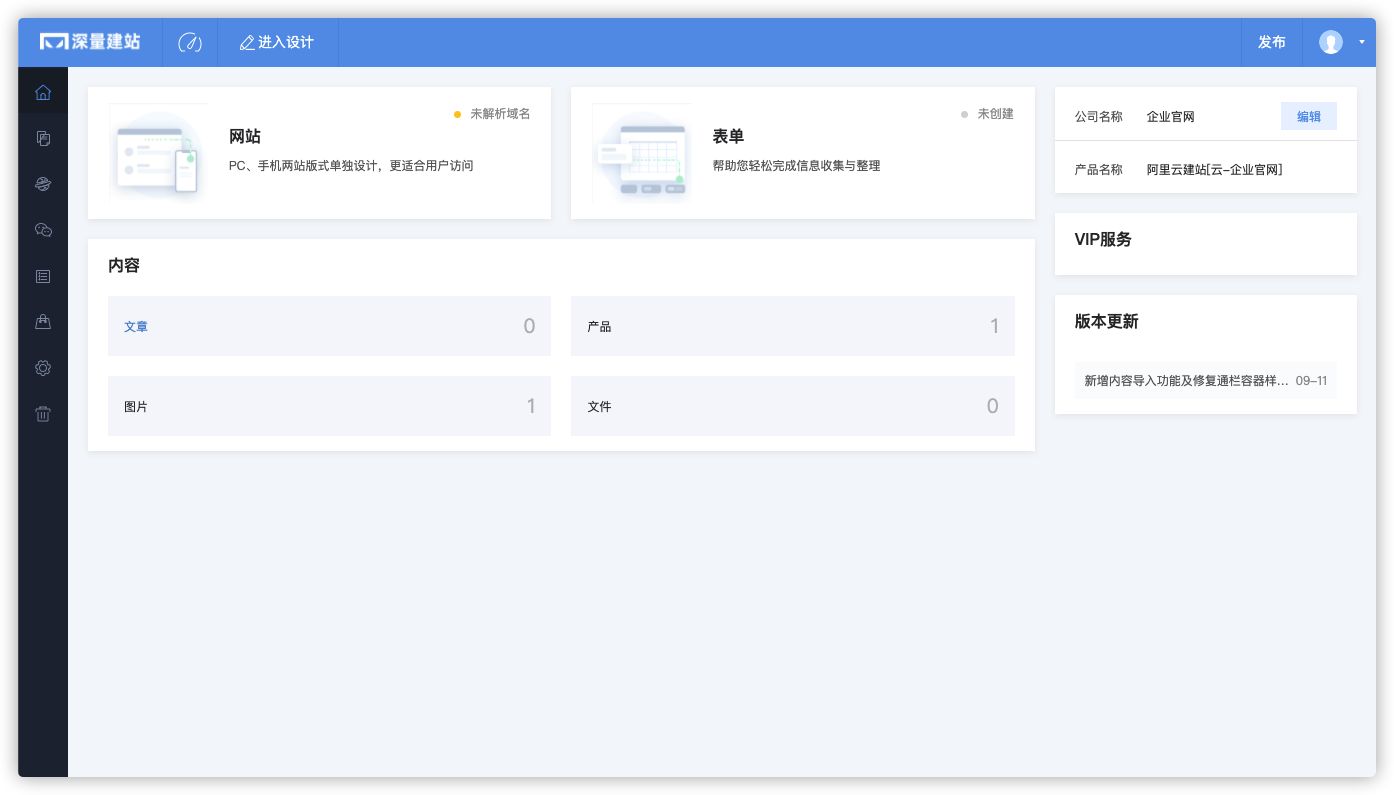Click the form illustration thumbnail
The image size is (1394, 795).
point(641,153)
